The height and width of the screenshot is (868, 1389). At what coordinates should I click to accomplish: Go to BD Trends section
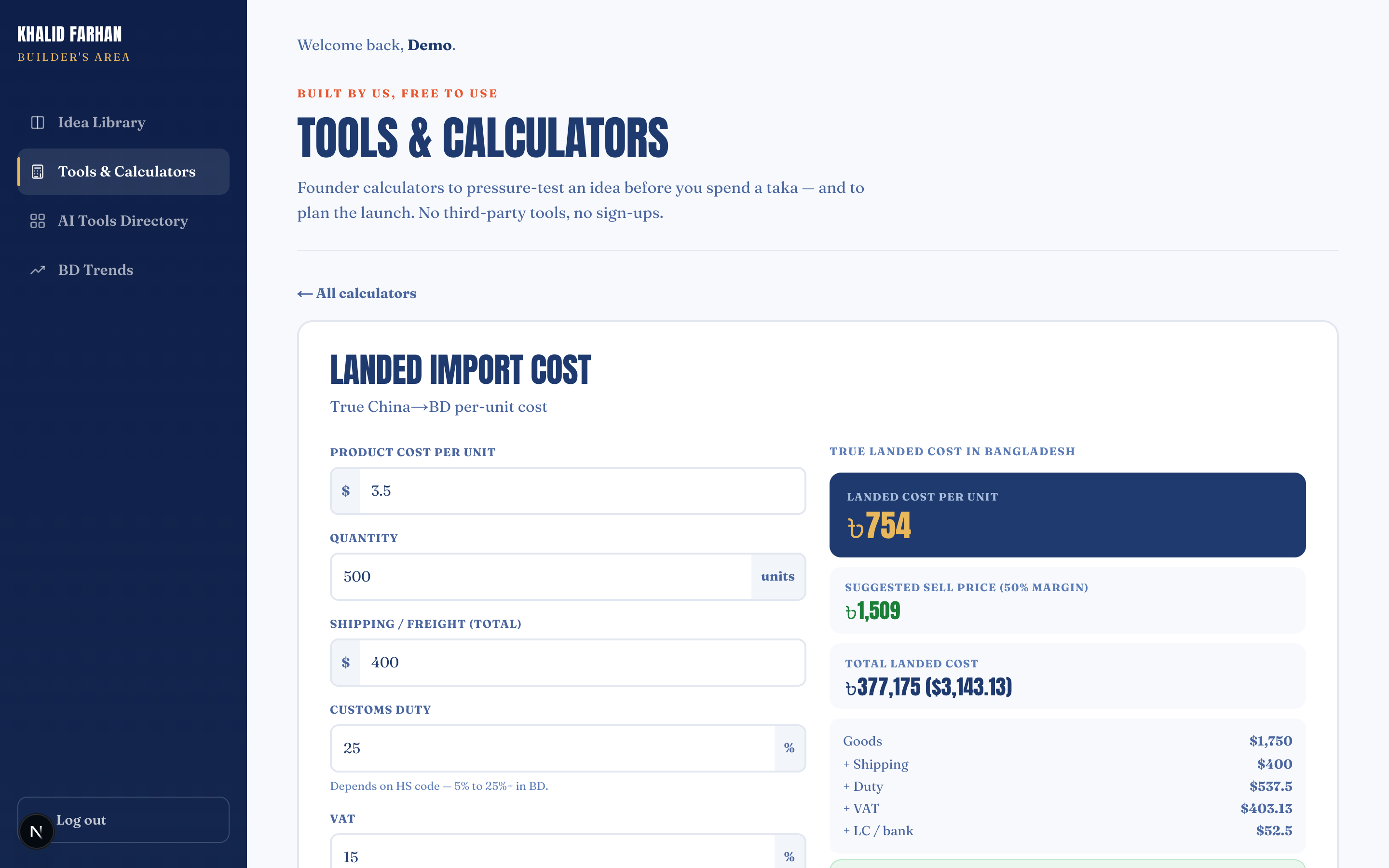pyautogui.click(x=123, y=270)
